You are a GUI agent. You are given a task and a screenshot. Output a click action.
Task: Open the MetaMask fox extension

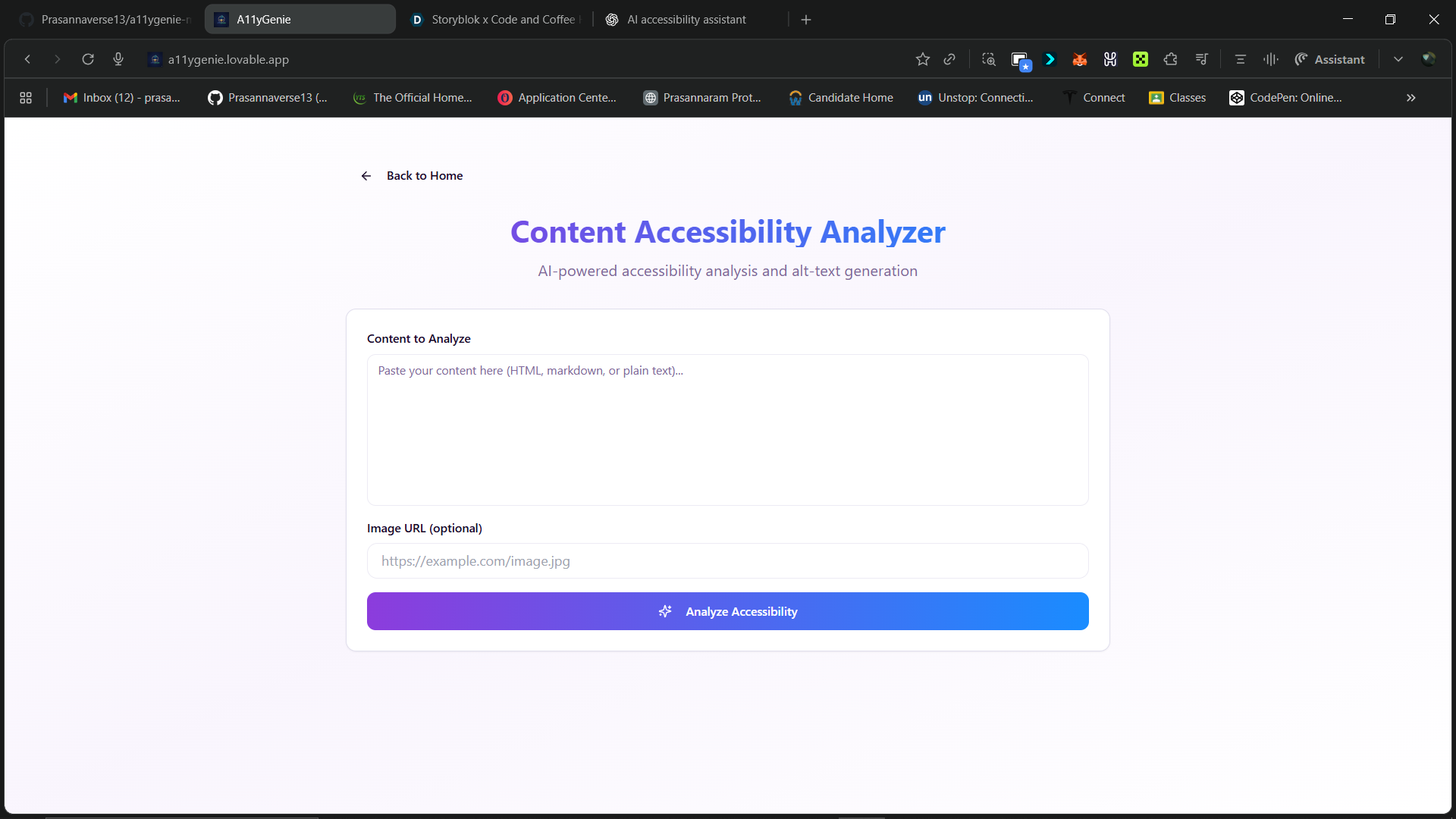(1080, 59)
